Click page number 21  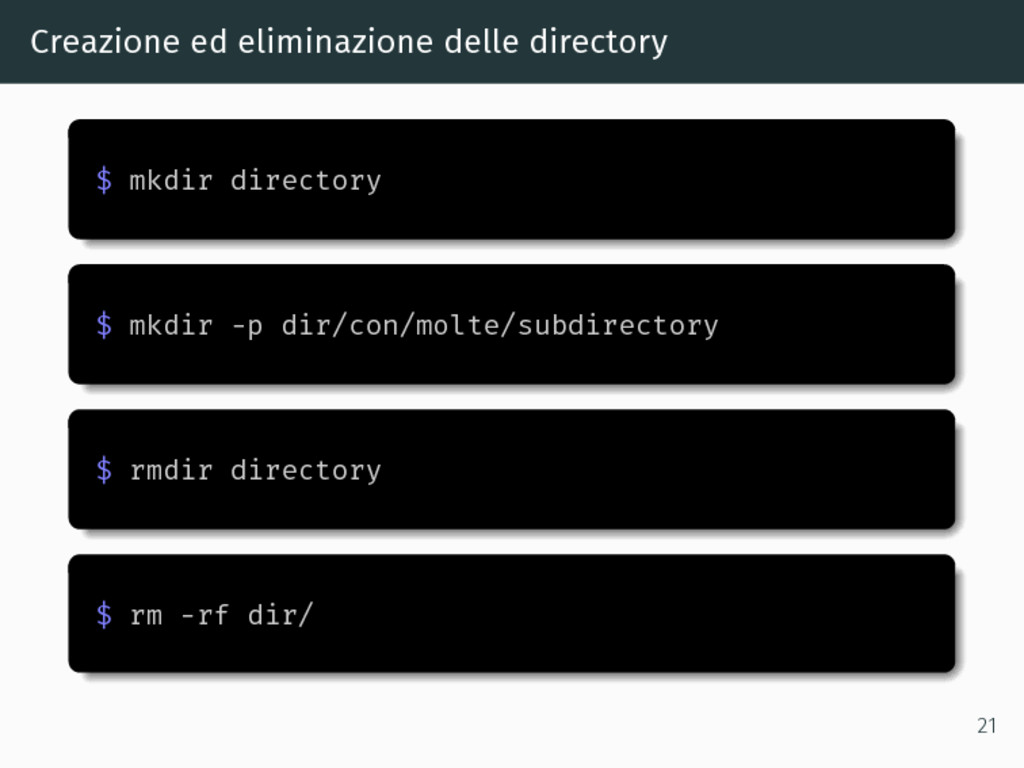click(987, 726)
